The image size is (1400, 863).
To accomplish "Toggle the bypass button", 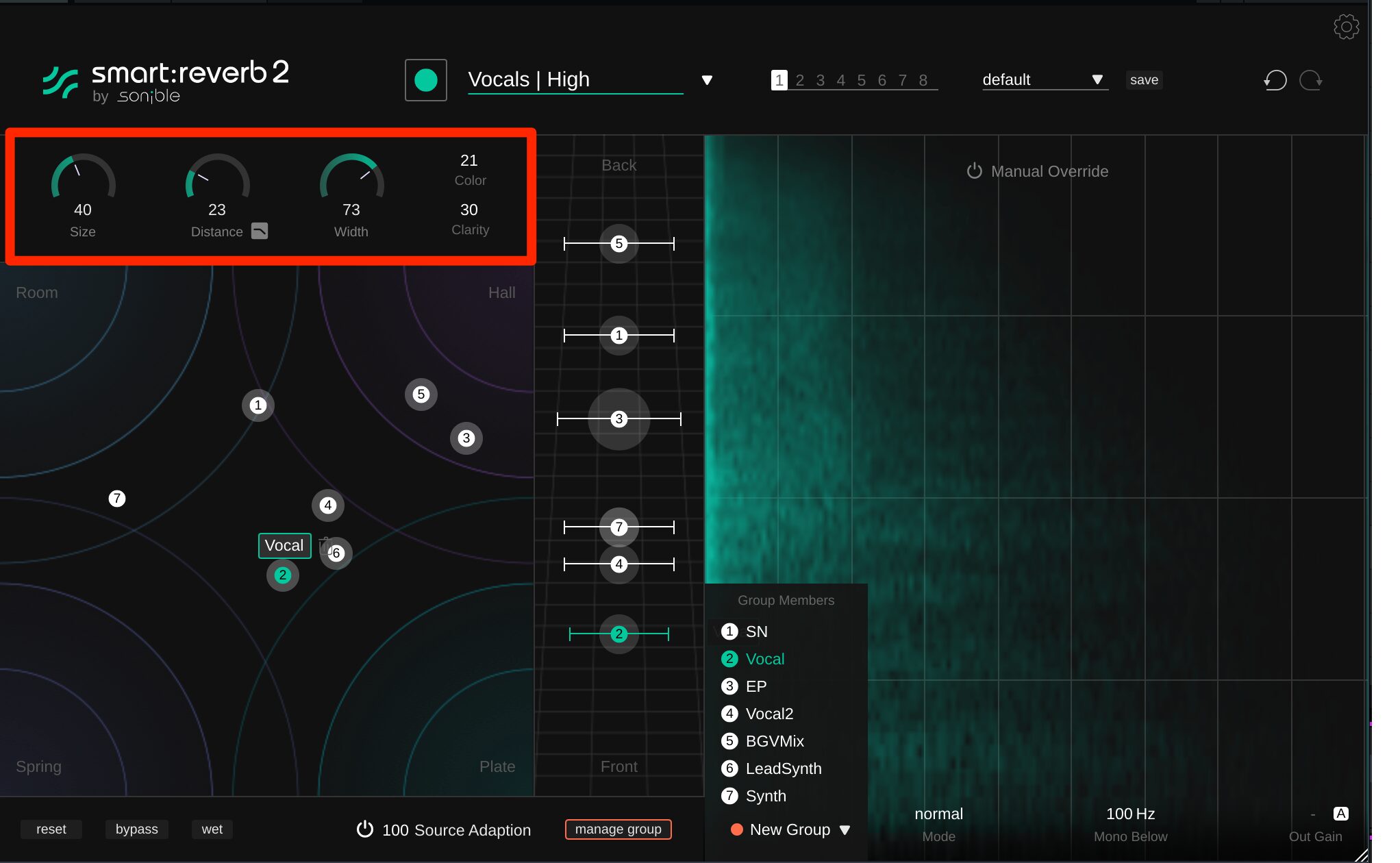I will click(136, 829).
